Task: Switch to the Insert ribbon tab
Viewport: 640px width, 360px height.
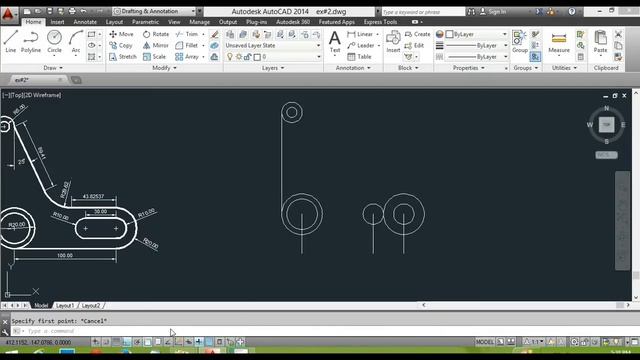Action: [x=57, y=22]
